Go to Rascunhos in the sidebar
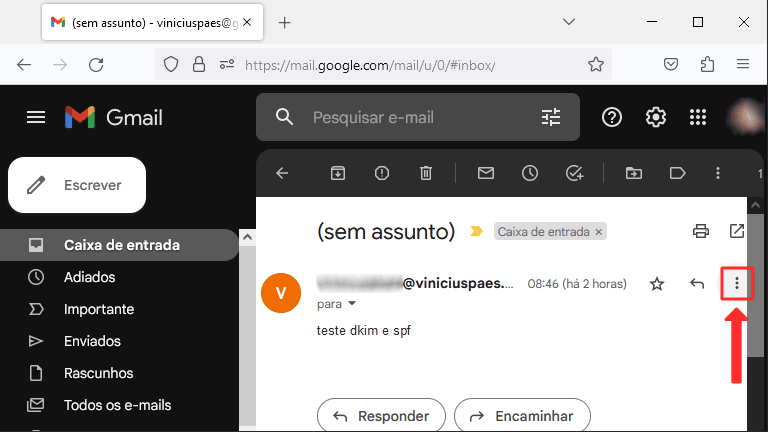This screenshot has width=768, height=432. point(98,373)
